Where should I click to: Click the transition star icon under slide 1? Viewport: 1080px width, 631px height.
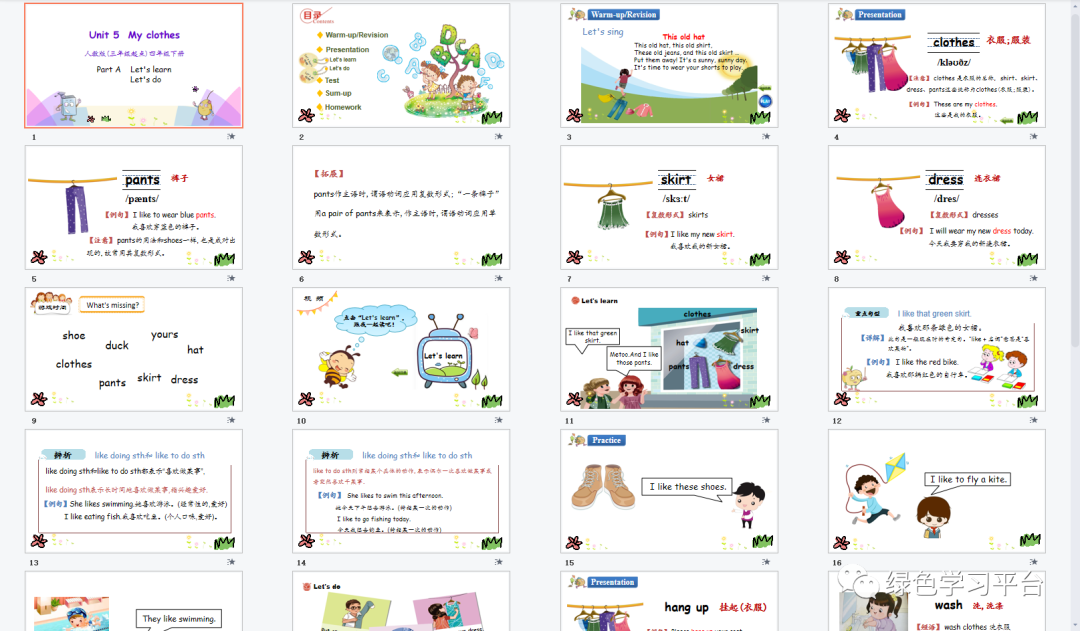point(231,136)
